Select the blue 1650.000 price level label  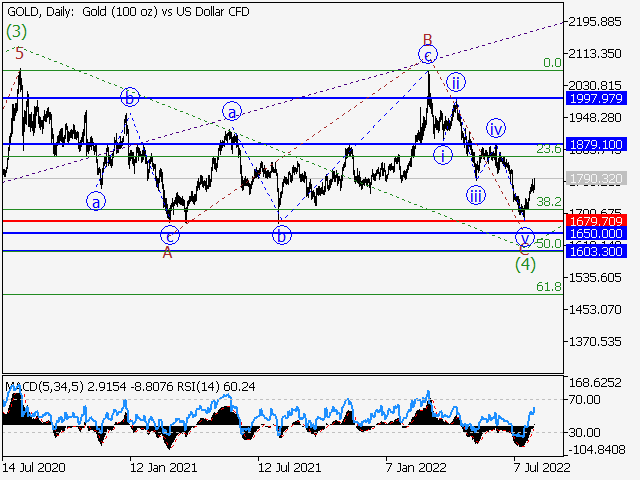pyautogui.click(x=596, y=233)
